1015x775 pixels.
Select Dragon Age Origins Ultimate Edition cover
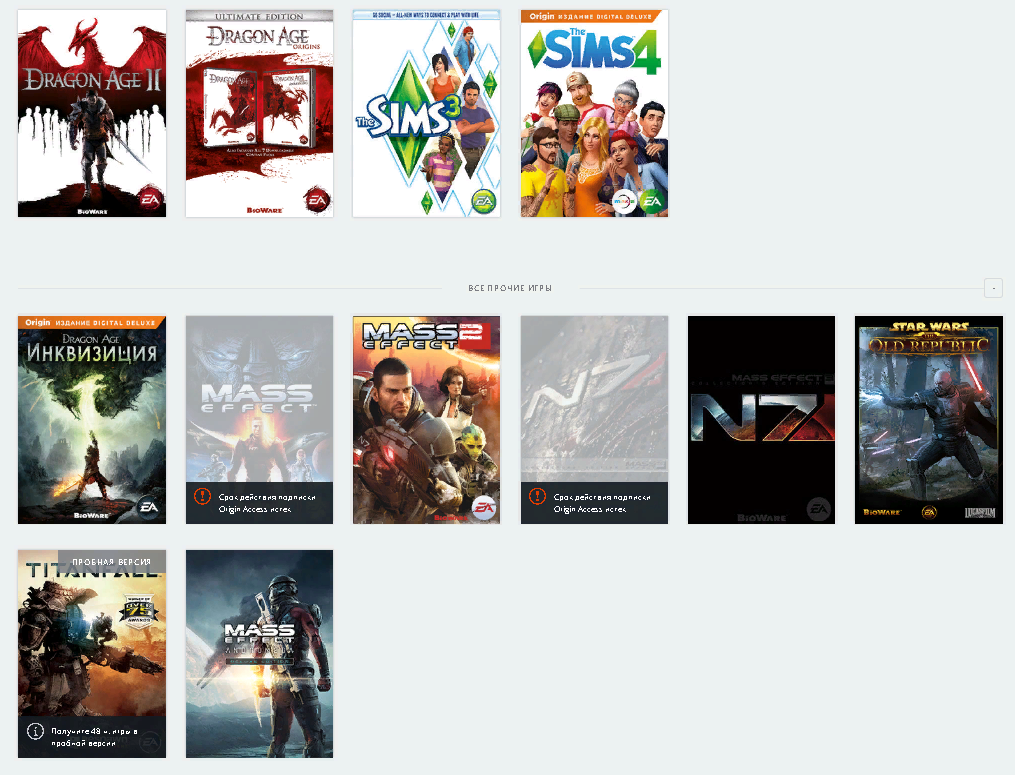[260, 113]
